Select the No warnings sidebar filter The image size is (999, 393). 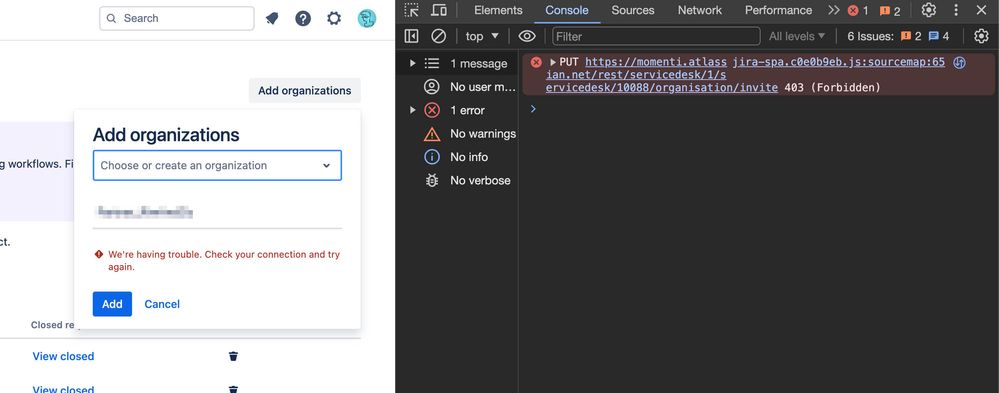pyautogui.click(x=470, y=134)
